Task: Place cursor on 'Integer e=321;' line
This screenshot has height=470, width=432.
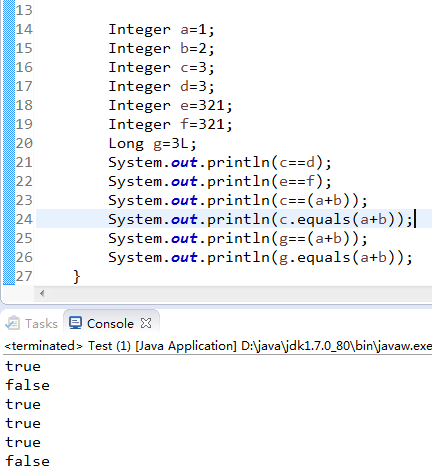Action: click(170, 106)
